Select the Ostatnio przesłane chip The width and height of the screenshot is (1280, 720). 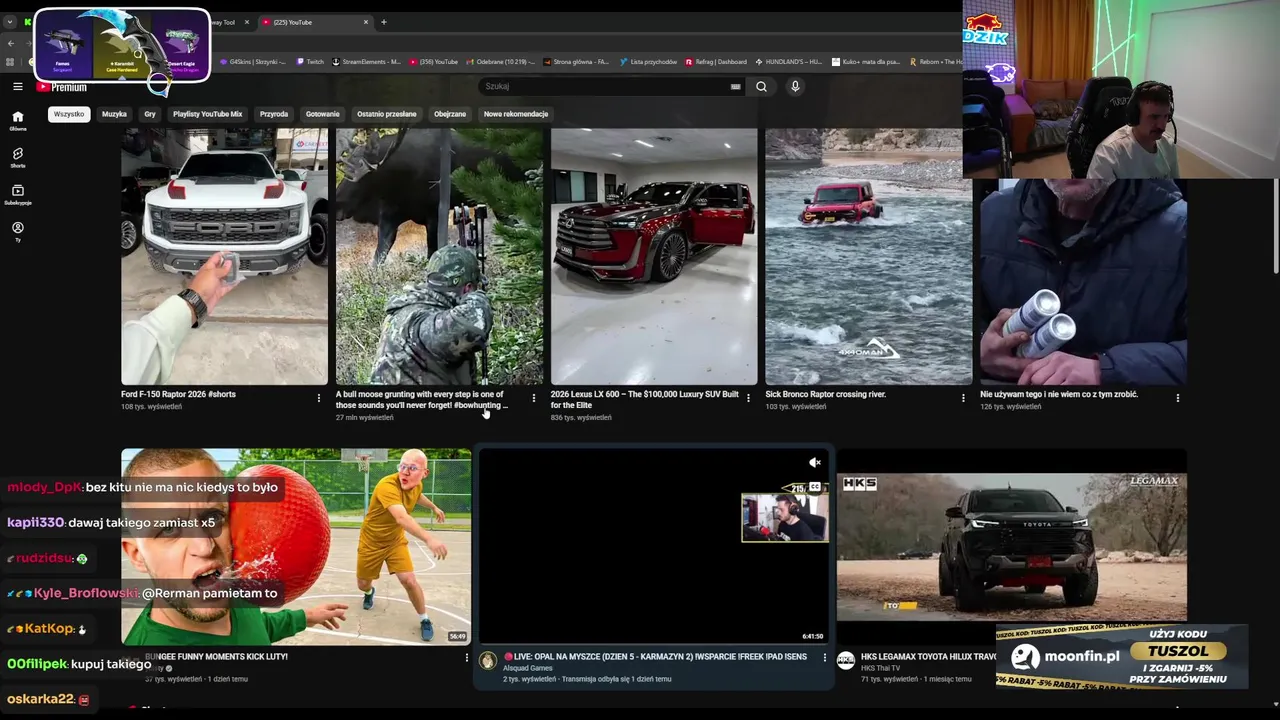tap(387, 114)
